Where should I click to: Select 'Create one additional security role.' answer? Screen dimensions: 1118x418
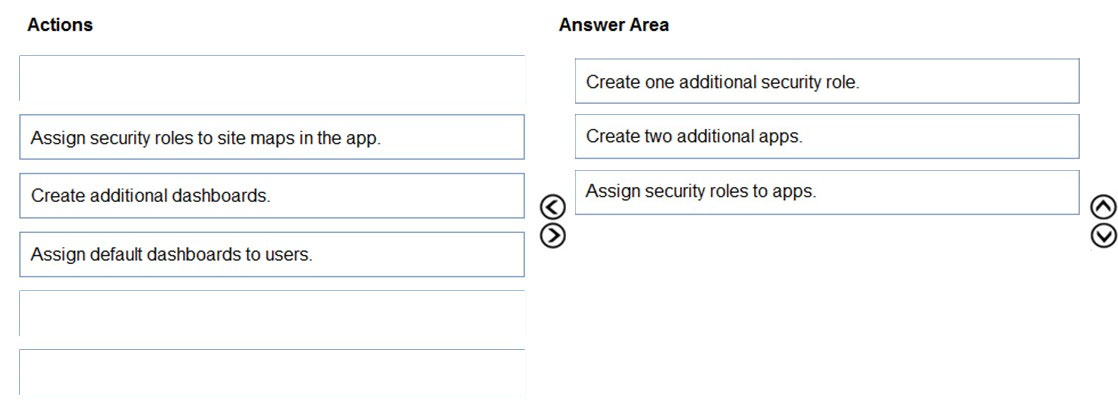(x=827, y=81)
